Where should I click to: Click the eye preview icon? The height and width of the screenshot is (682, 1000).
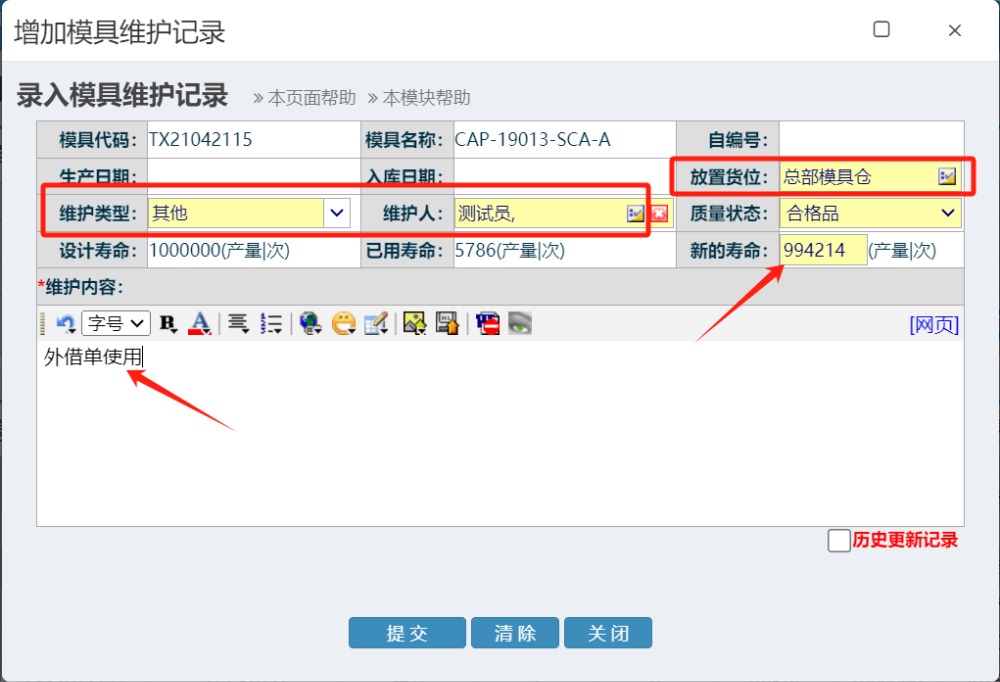point(519,323)
